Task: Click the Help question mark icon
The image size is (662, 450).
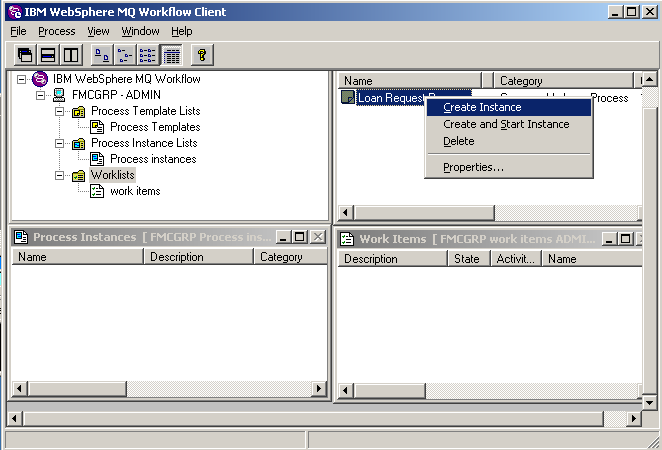Action: click(x=201, y=55)
